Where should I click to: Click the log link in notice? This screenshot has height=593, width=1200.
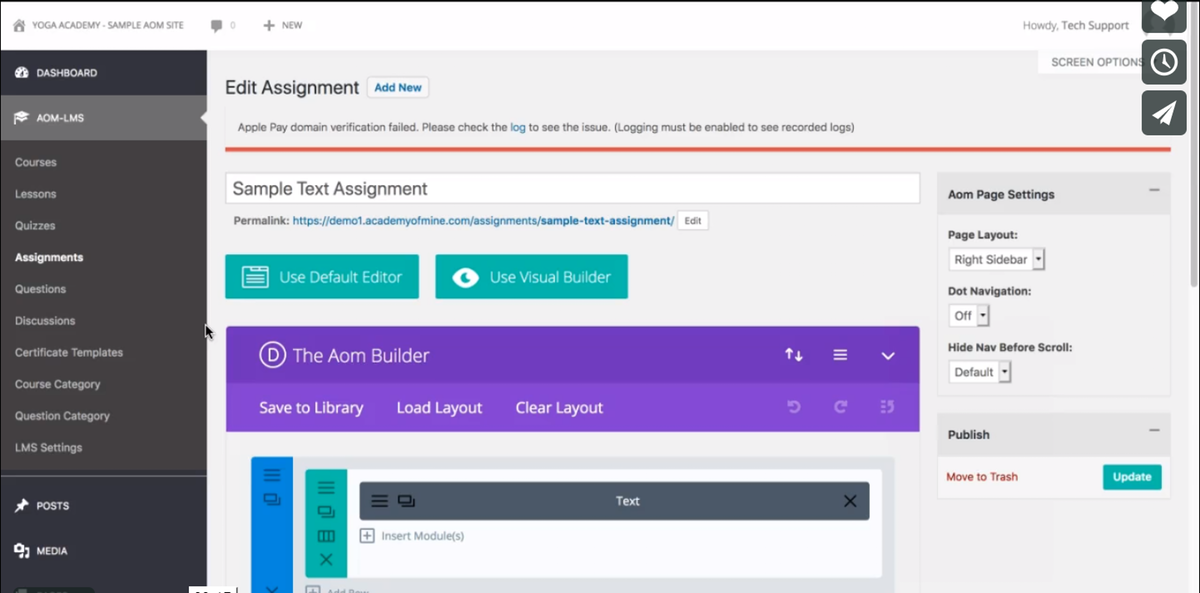pyautogui.click(x=518, y=127)
